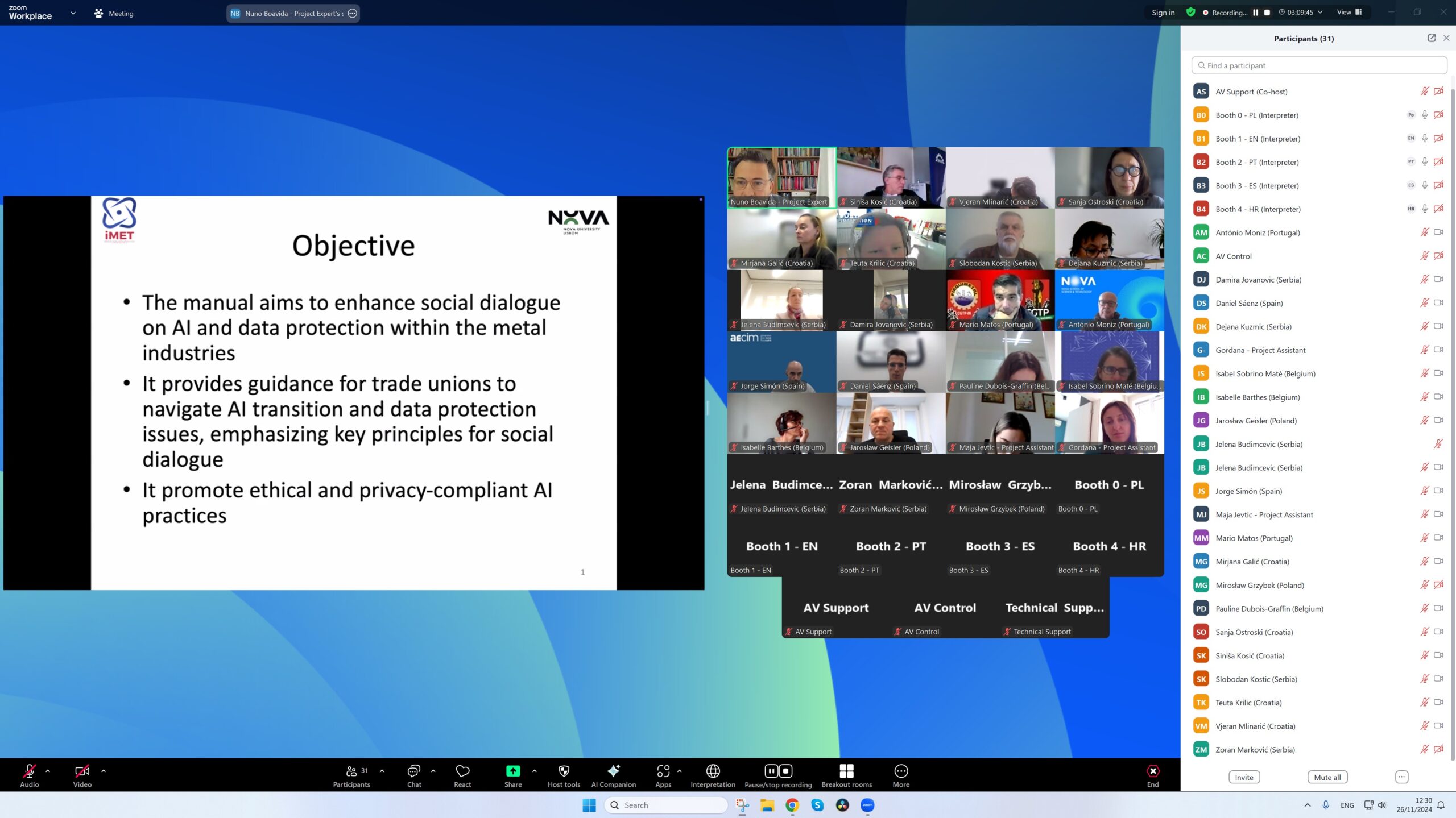Click the Find a participant field
This screenshot has width=1456, height=818.
[x=1319, y=65]
